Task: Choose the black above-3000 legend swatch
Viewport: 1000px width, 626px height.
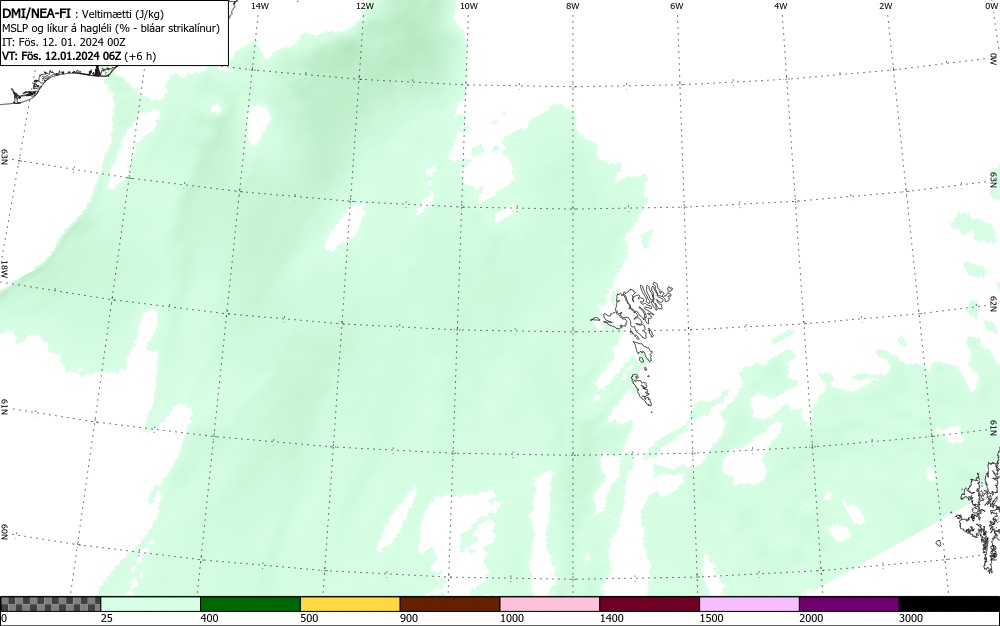Action: [x=949, y=604]
